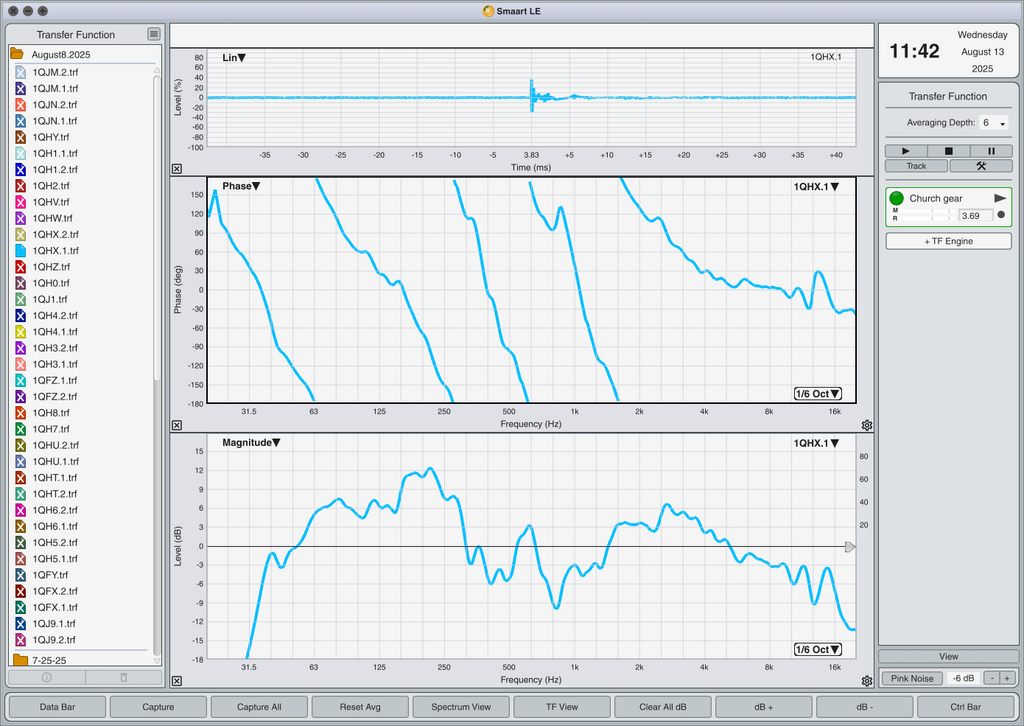Decrease generator level minus button
This screenshot has height=726, width=1024.
coord(992,678)
